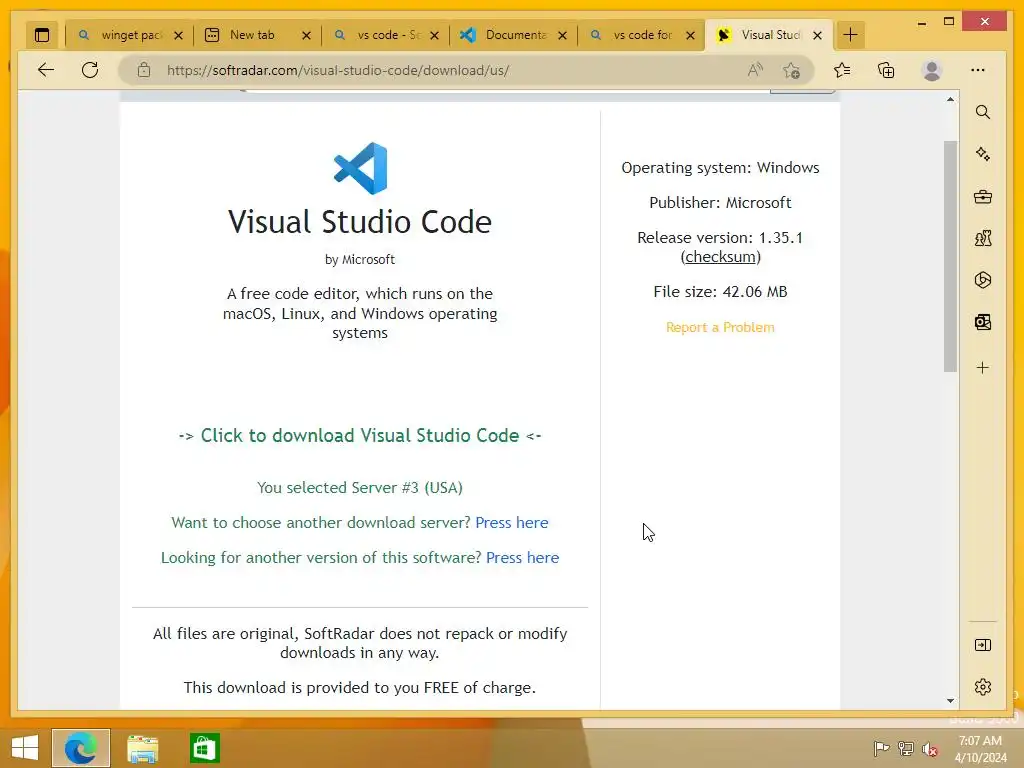Image resolution: width=1024 pixels, height=768 pixels.
Task: Open Read aloud in address bar
Action: [756, 70]
